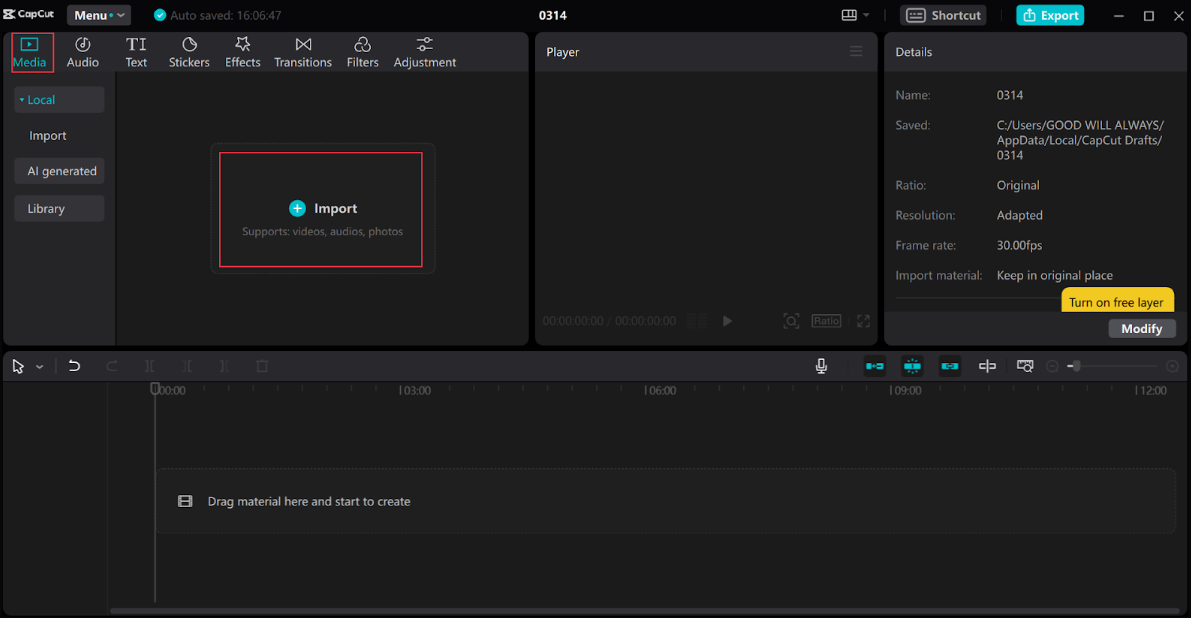Viewport: 1191px width, 618px height.
Task: Click Turn on free layer tooltip
Action: (x=1117, y=301)
